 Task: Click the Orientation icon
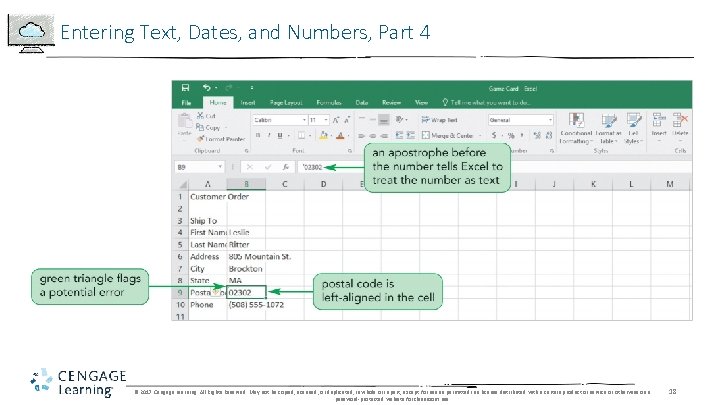pos(399,119)
